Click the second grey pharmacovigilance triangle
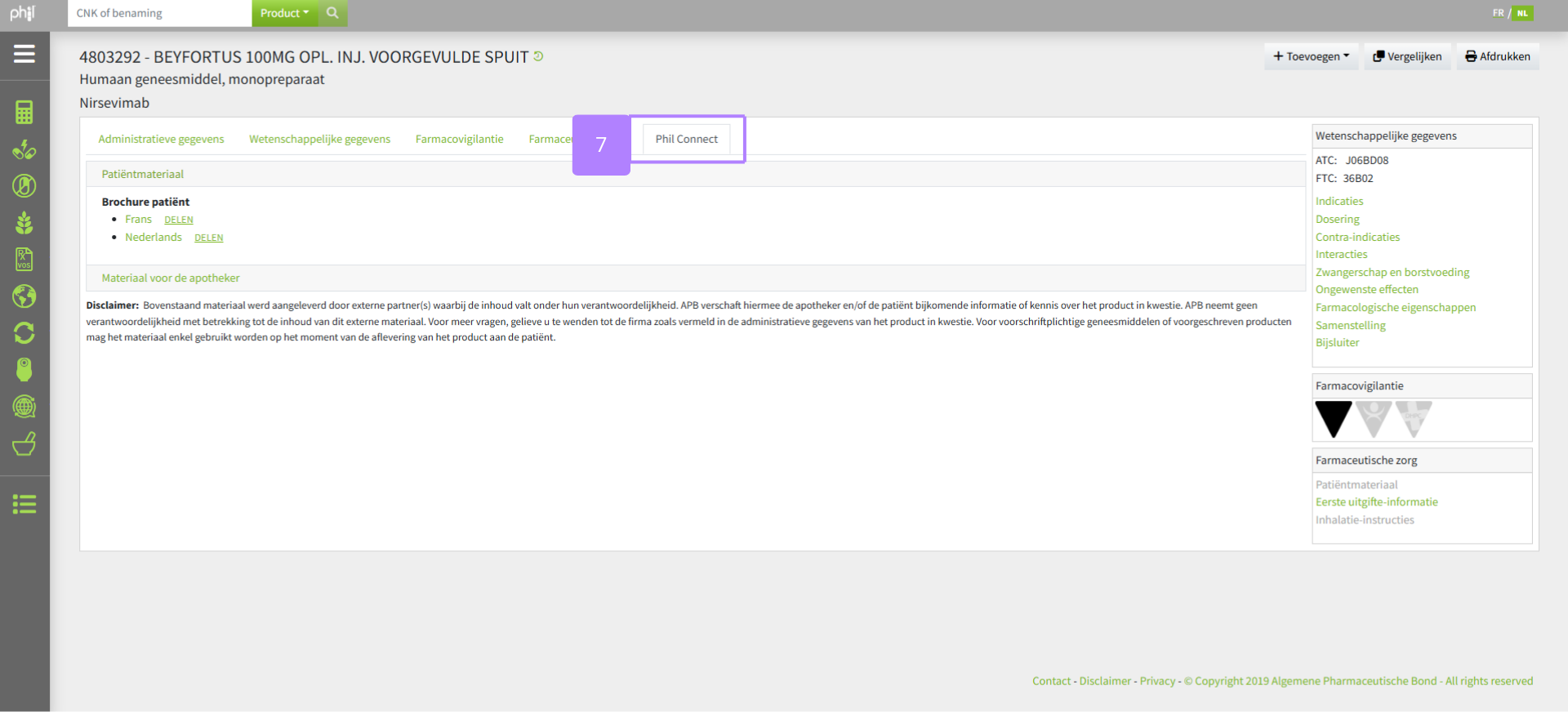 coord(1374,419)
